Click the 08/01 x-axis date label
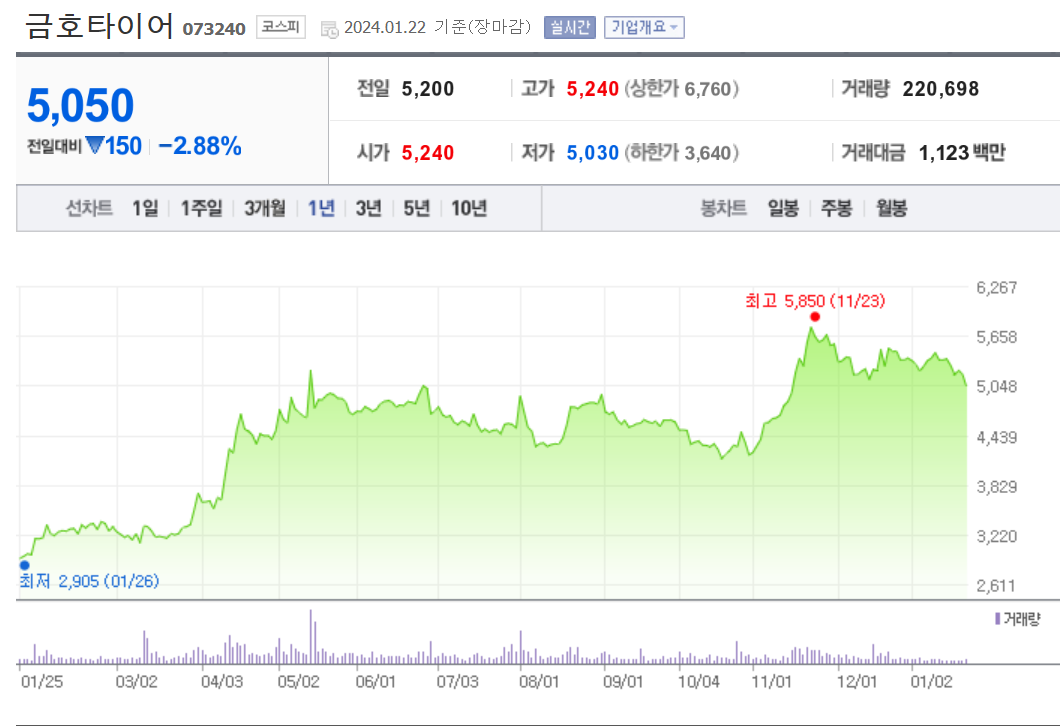This screenshot has height=726, width=1060. tap(539, 681)
